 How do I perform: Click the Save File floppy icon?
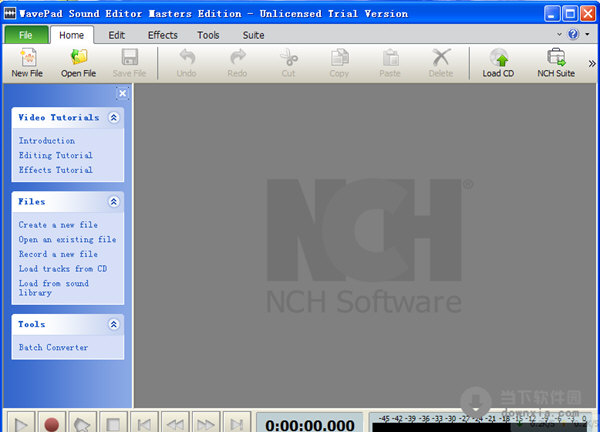[x=130, y=57]
